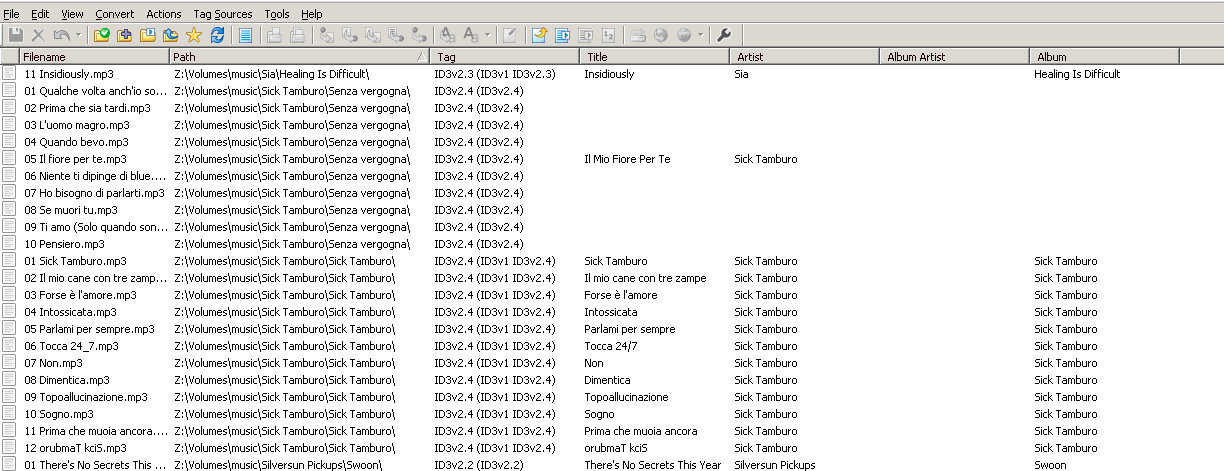Select file 11 Insidiously.mp3
This screenshot has width=1225, height=471.
[x=69, y=74]
